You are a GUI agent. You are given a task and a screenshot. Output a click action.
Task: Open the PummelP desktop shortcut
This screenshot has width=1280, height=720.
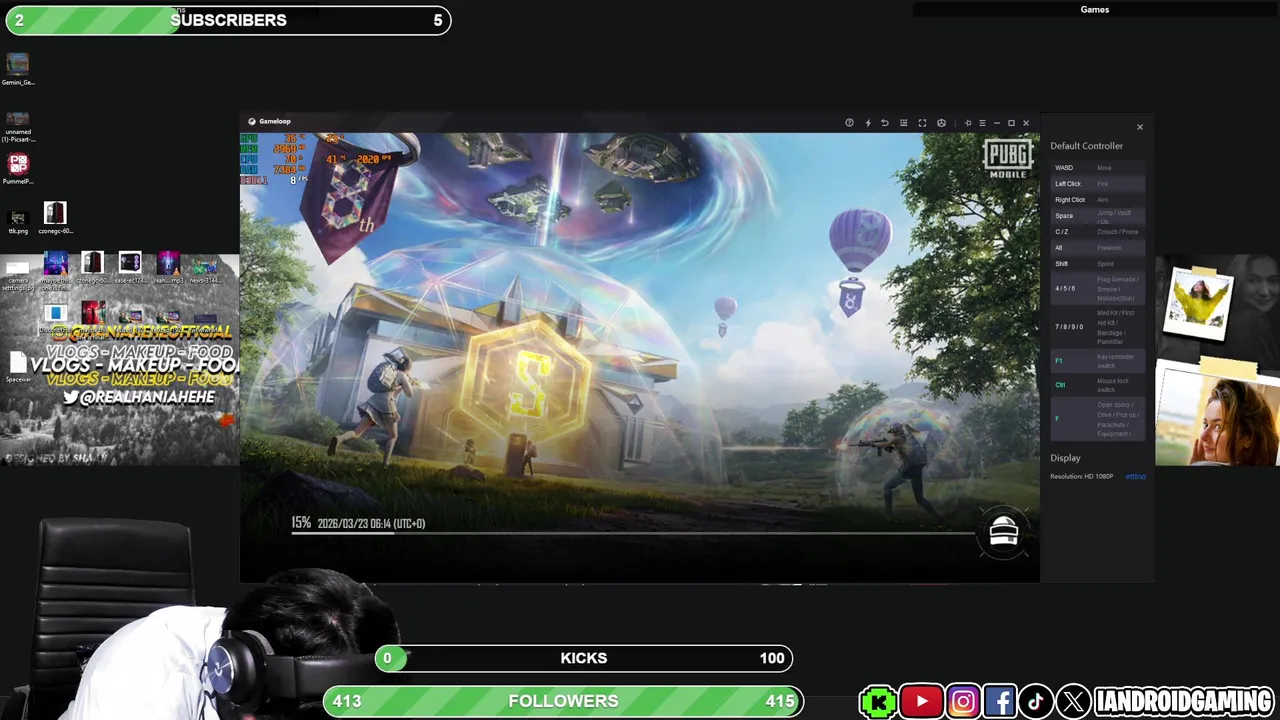(18, 168)
